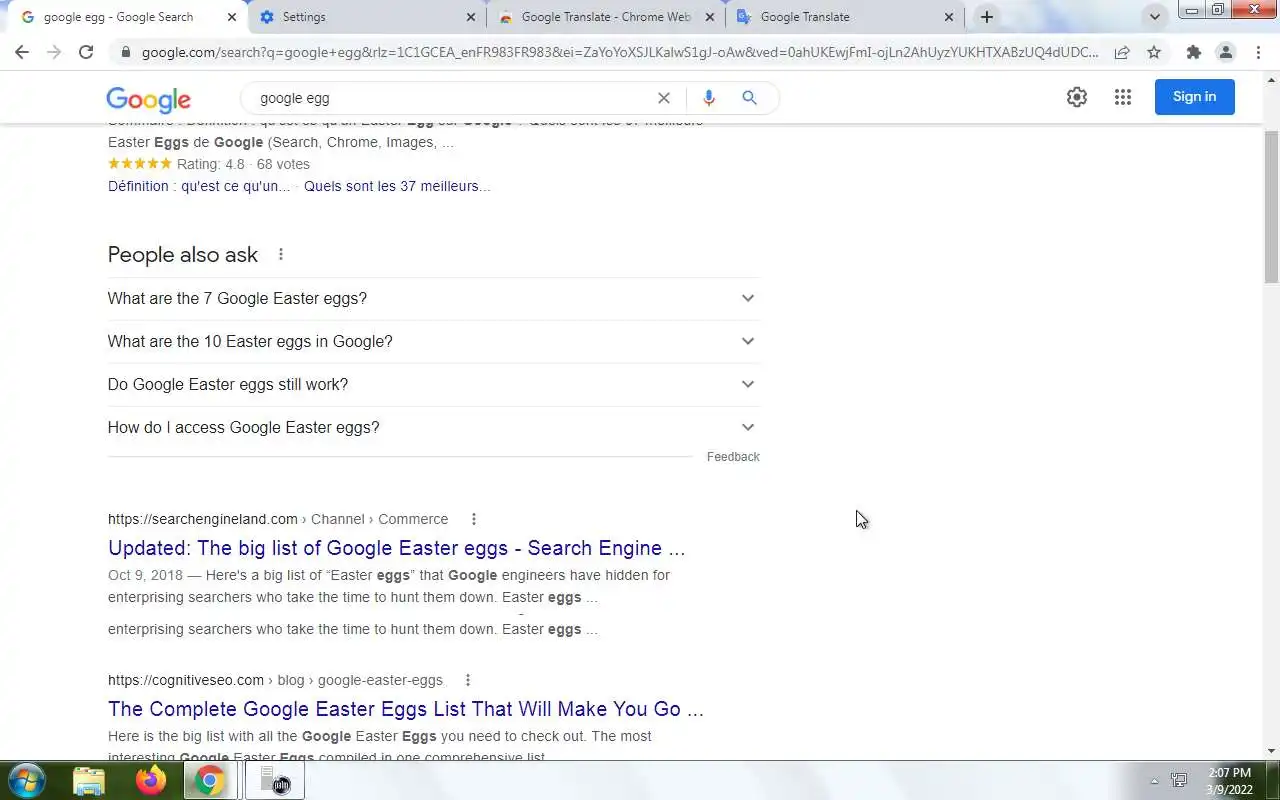Switch to Google Translate Chrome Web tab
The width and height of the screenshot is (1280, 800).
606,17
